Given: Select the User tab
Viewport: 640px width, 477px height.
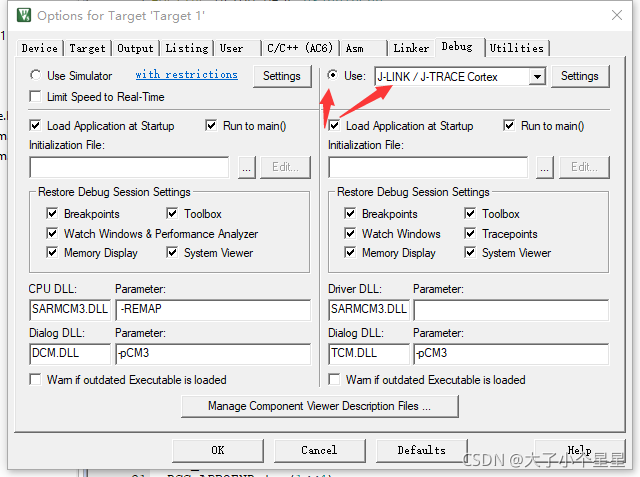Looking at the screenshot, I should (x=238, y=48).
